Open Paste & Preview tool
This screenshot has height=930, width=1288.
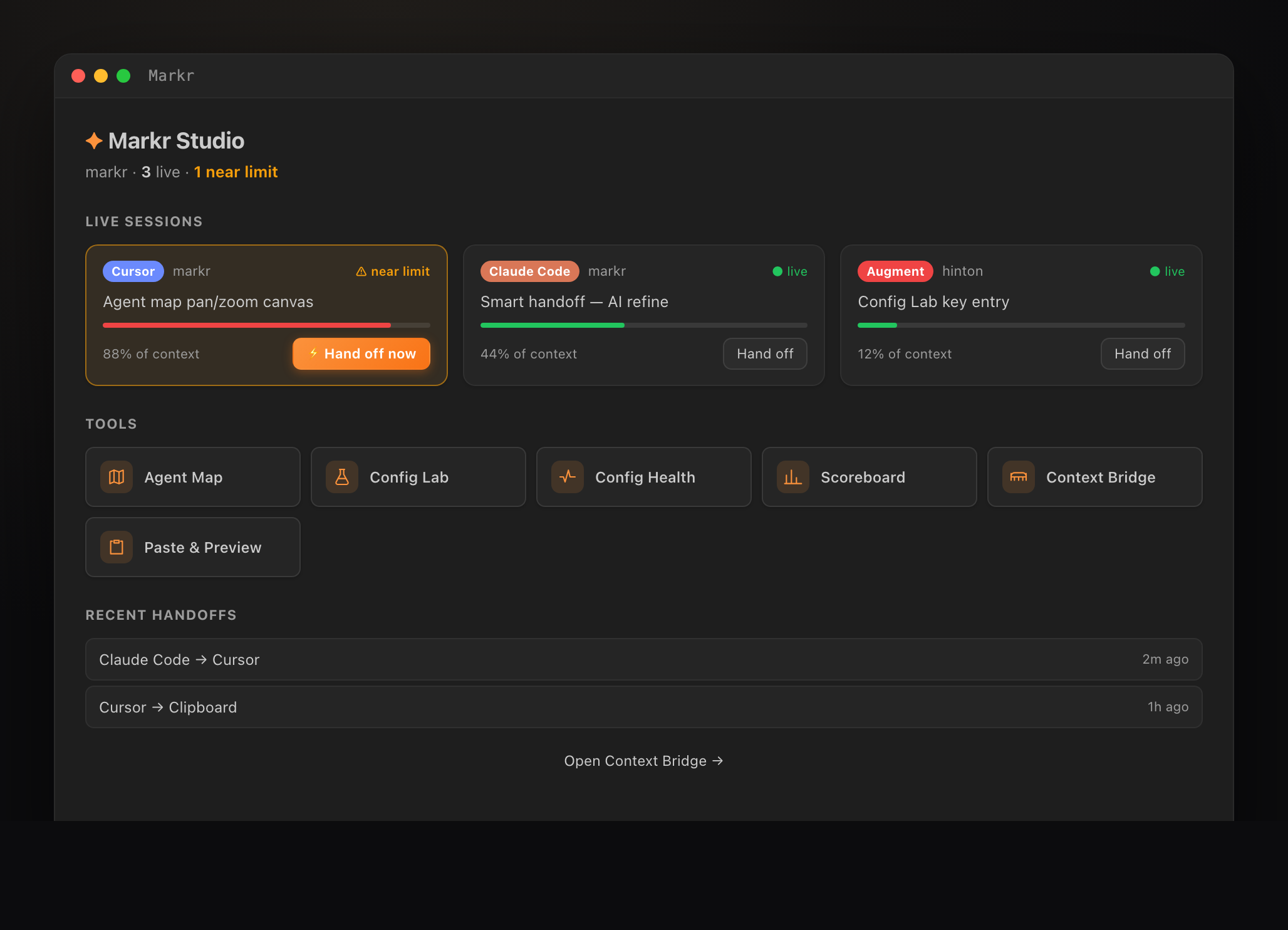pos(193,547)
